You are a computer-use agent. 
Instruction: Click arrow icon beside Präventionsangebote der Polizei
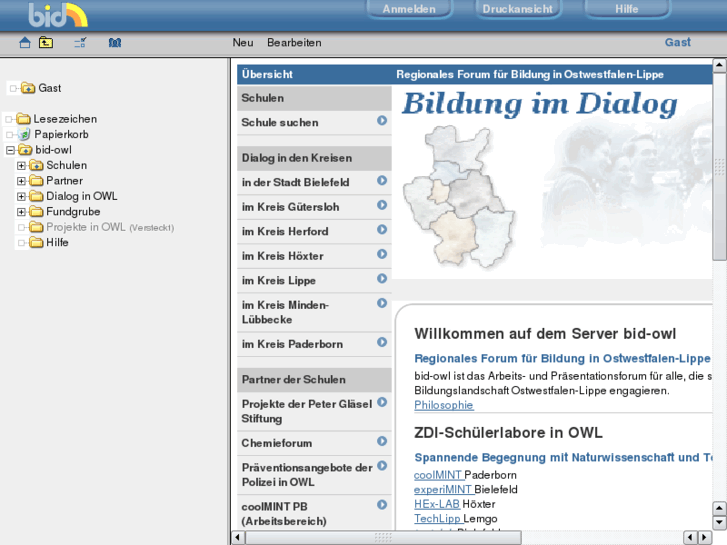pyautogui.click(x=382, y=466)
